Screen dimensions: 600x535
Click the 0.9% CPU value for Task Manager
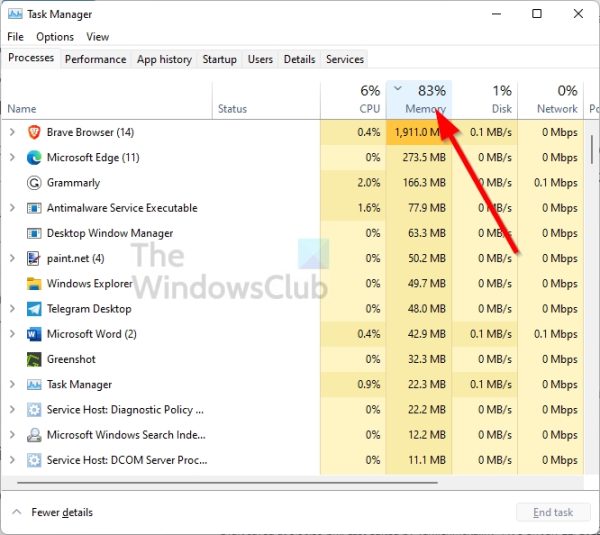[x=368, y=385]
